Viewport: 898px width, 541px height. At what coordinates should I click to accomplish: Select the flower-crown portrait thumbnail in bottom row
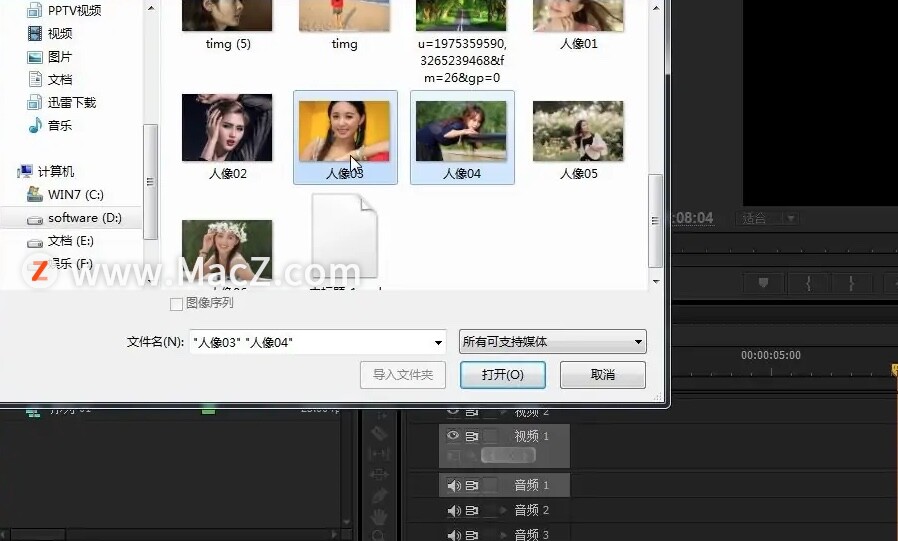[x=227, y=252]
